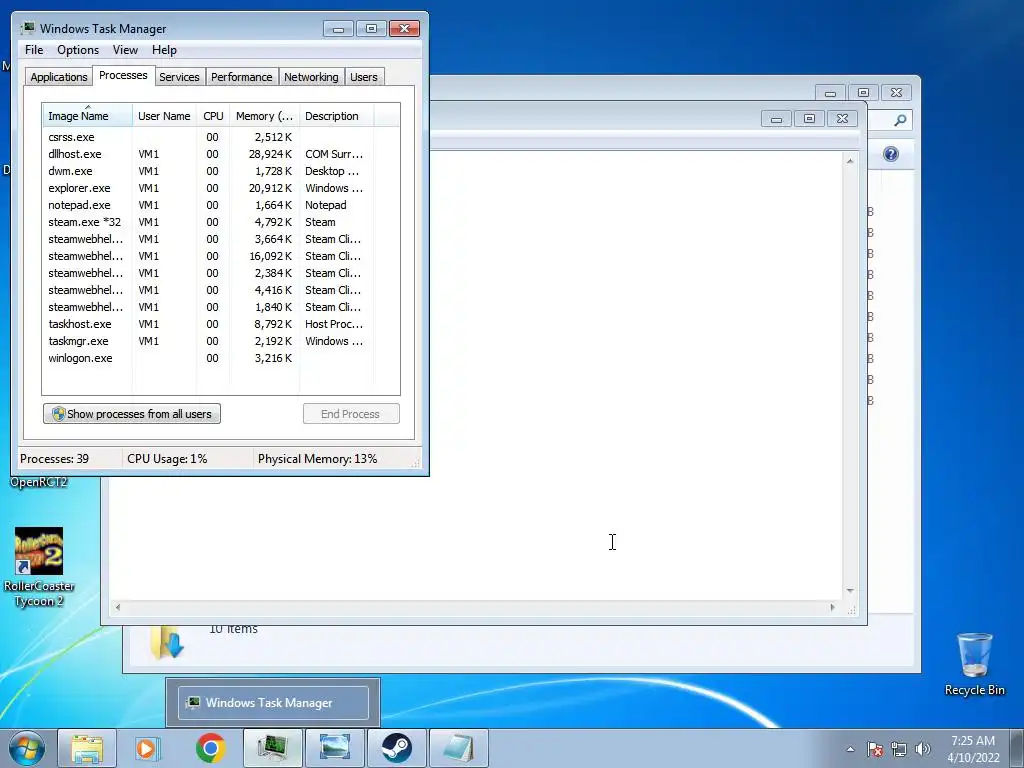Click the Physical Memory 13% status text

[317, 459]
